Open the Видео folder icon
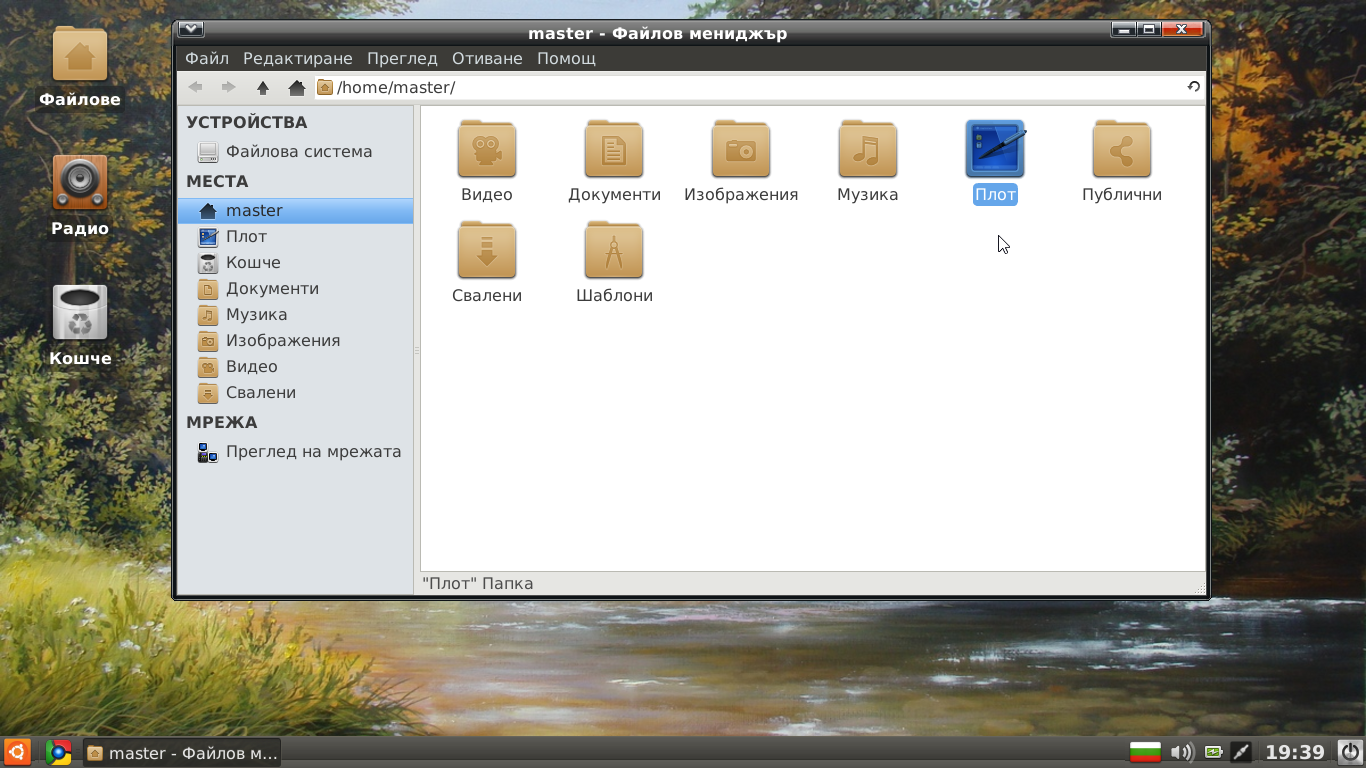Screen dimensions: 1366x768 (x=487, y=149)
